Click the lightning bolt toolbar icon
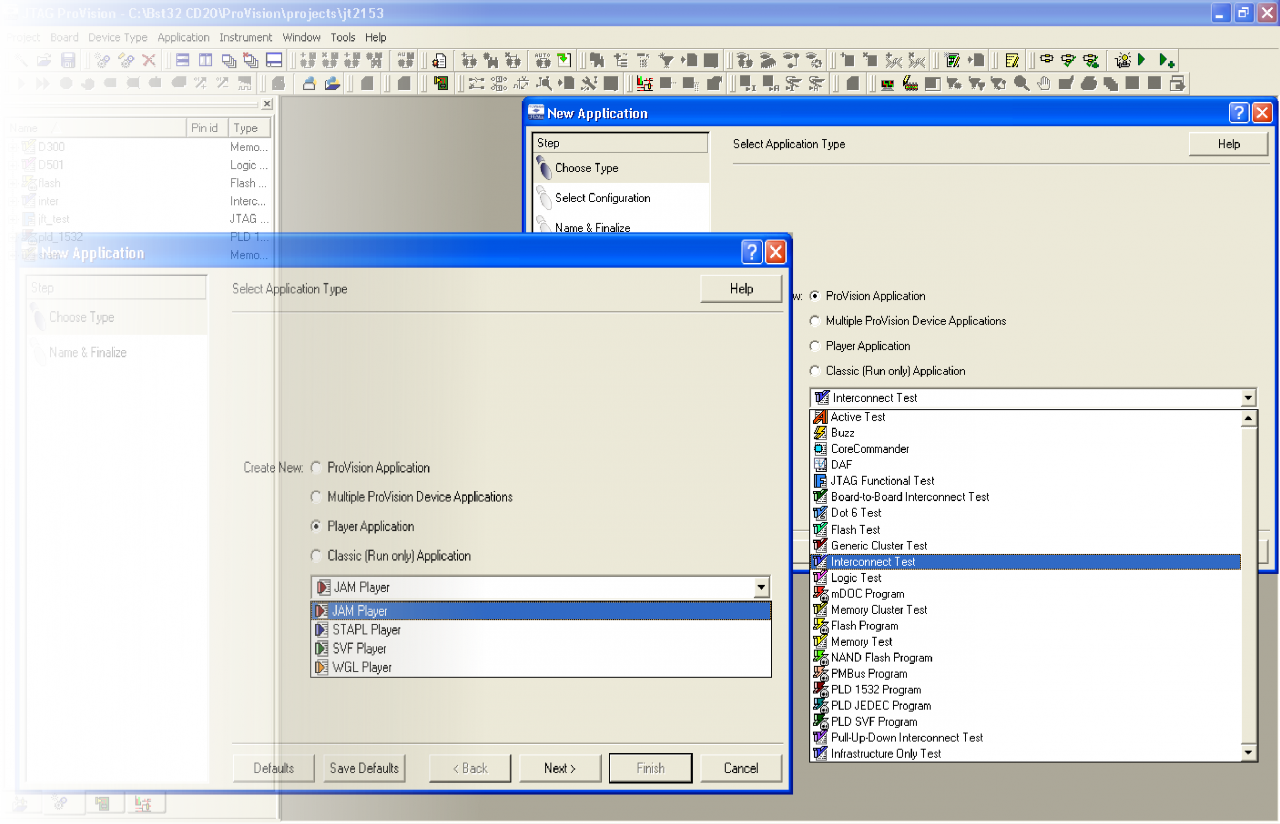Screen dimensions: 1280x824 pos(910,84)
